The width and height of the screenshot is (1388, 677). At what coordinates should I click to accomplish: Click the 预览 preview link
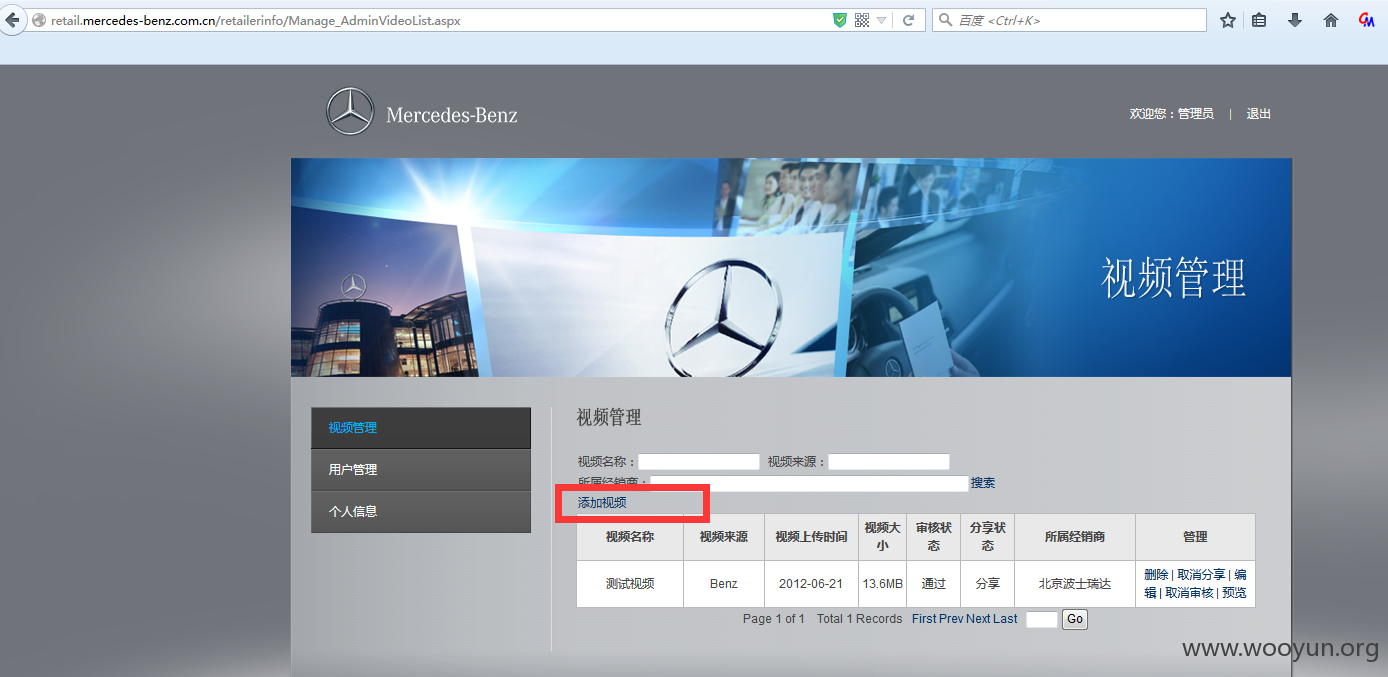[1234, 593]
